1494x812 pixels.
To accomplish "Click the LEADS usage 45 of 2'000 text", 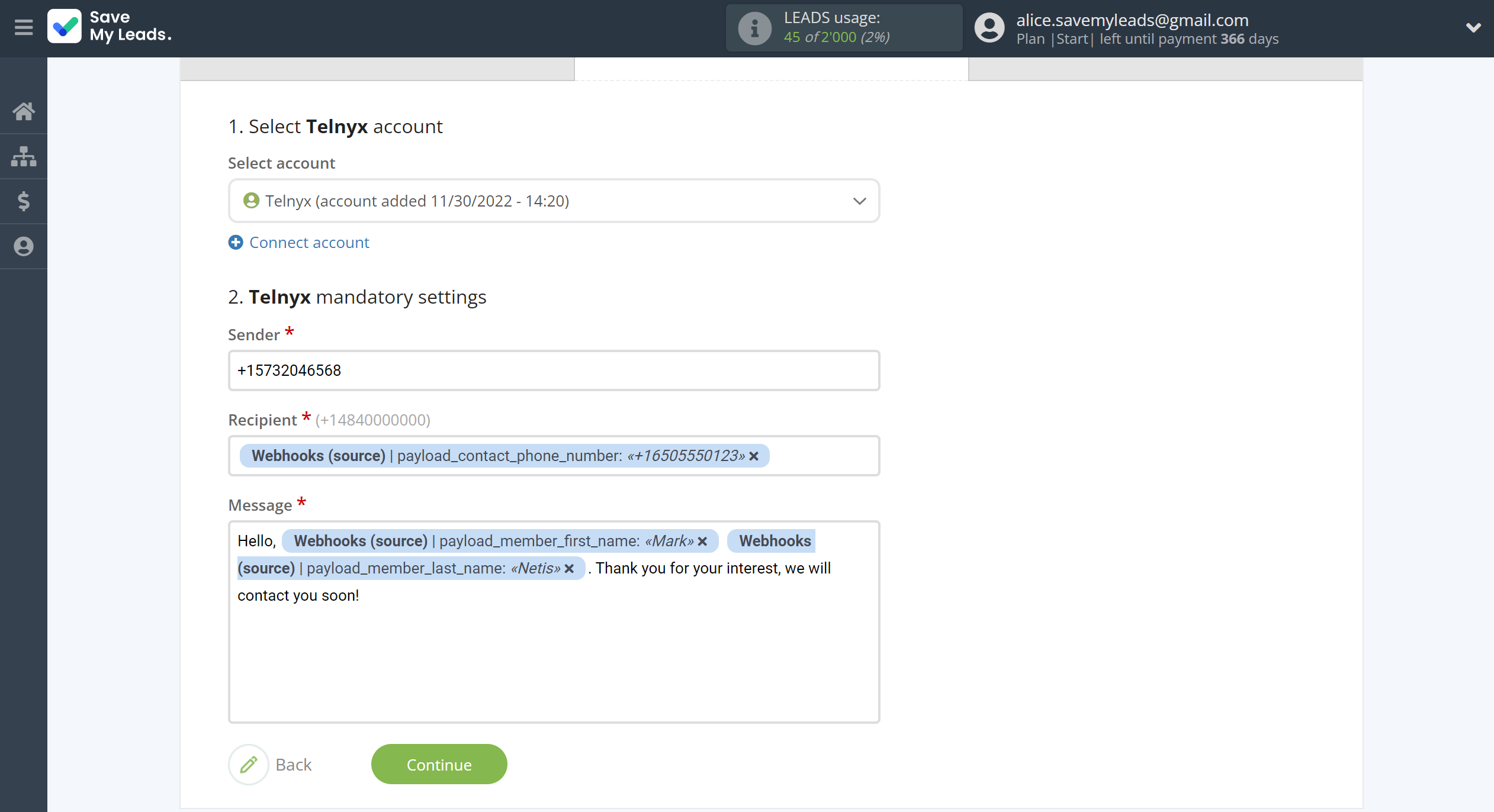I will (836, 37).
